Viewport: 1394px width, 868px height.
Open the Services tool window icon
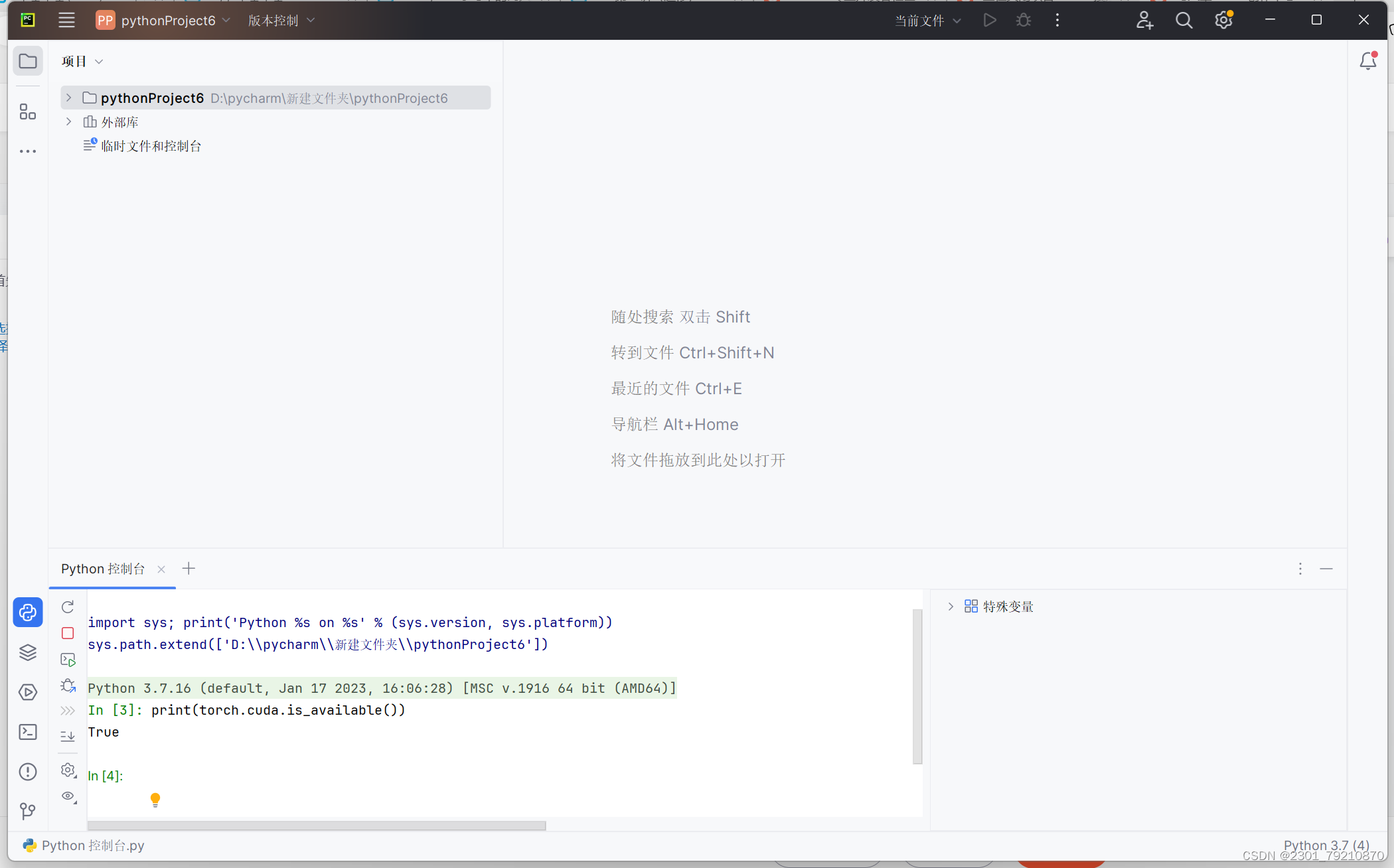pos(28,692)
